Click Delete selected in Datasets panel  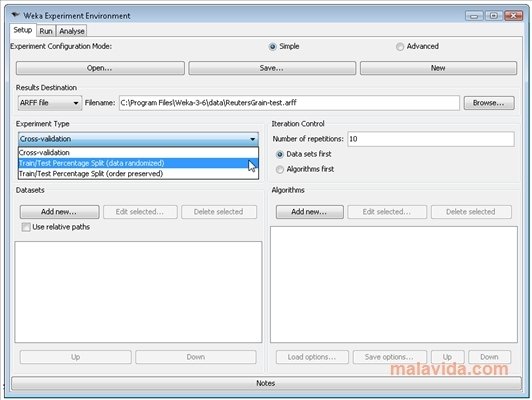coord(219,212)
